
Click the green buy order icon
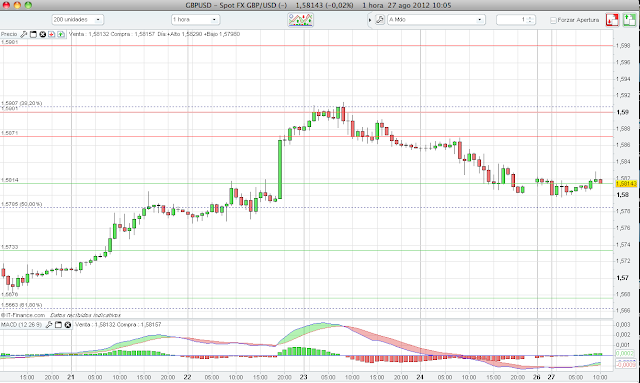click(629, 20)
